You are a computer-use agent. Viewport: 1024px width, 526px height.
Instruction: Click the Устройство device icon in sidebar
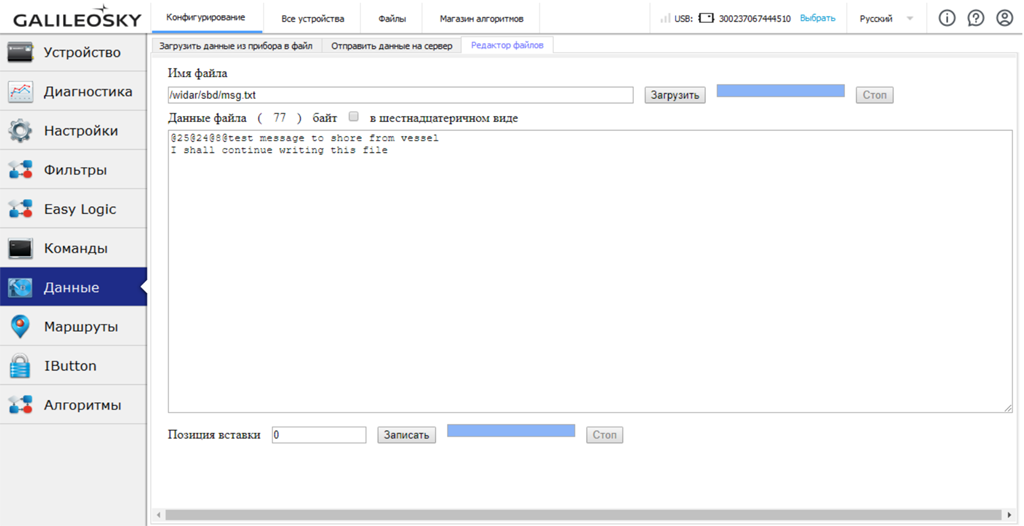20,52
